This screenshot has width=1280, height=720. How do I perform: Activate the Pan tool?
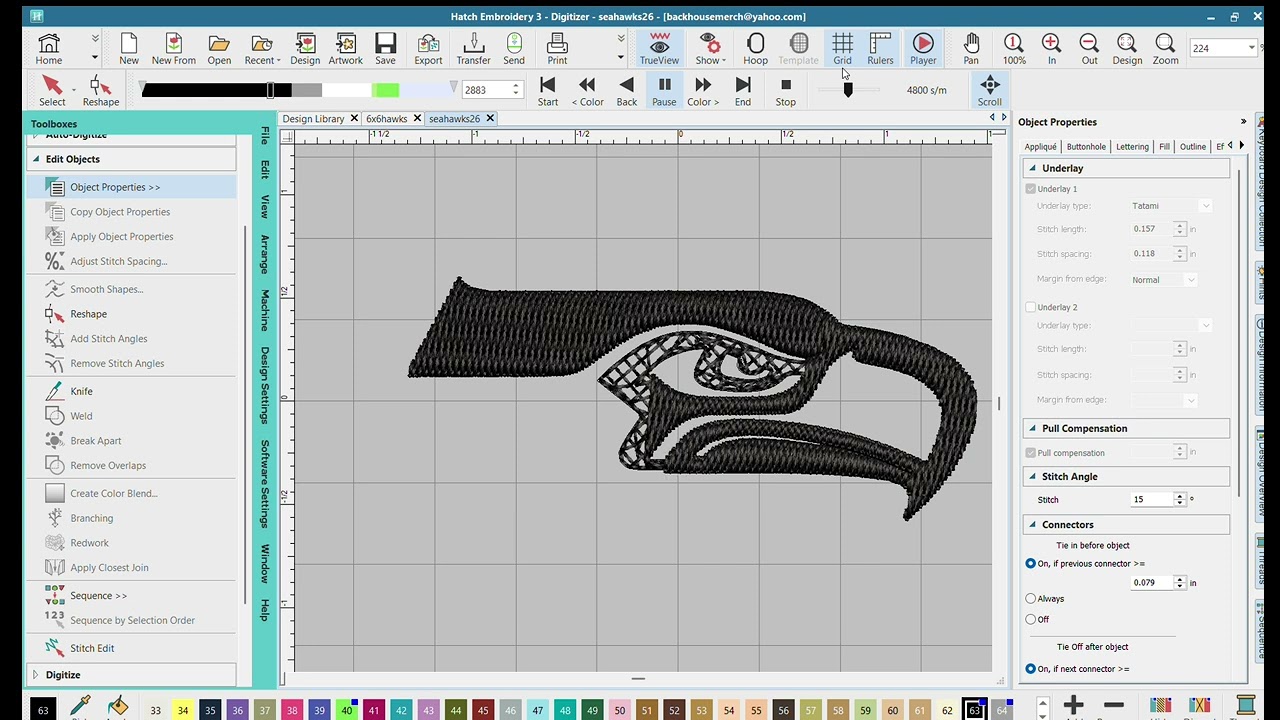(x=971, y=48)
